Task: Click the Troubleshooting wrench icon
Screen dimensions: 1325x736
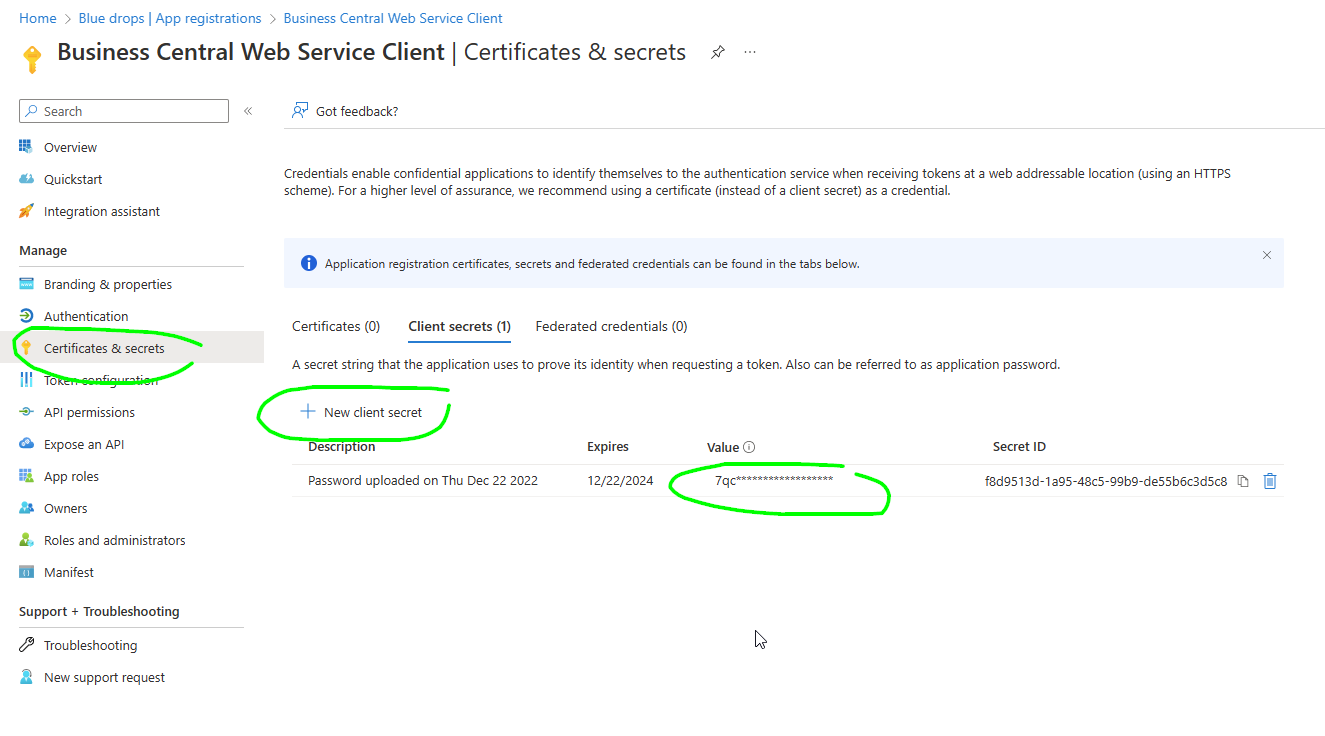Action: [x=26, y=645]
